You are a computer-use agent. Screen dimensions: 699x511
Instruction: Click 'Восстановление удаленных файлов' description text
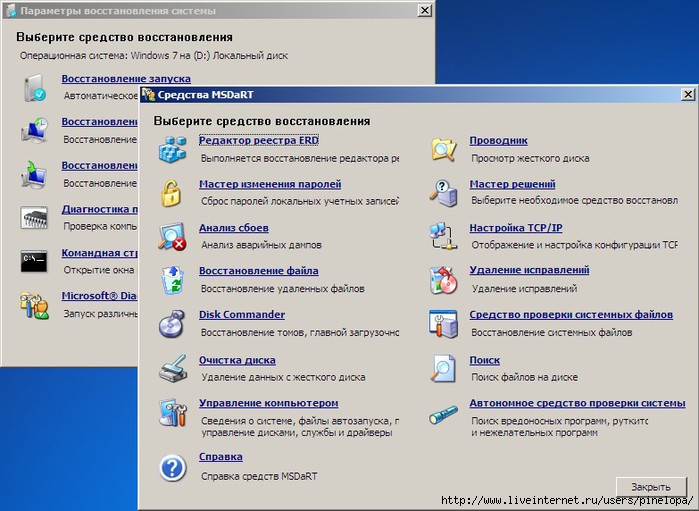(283, 288)
